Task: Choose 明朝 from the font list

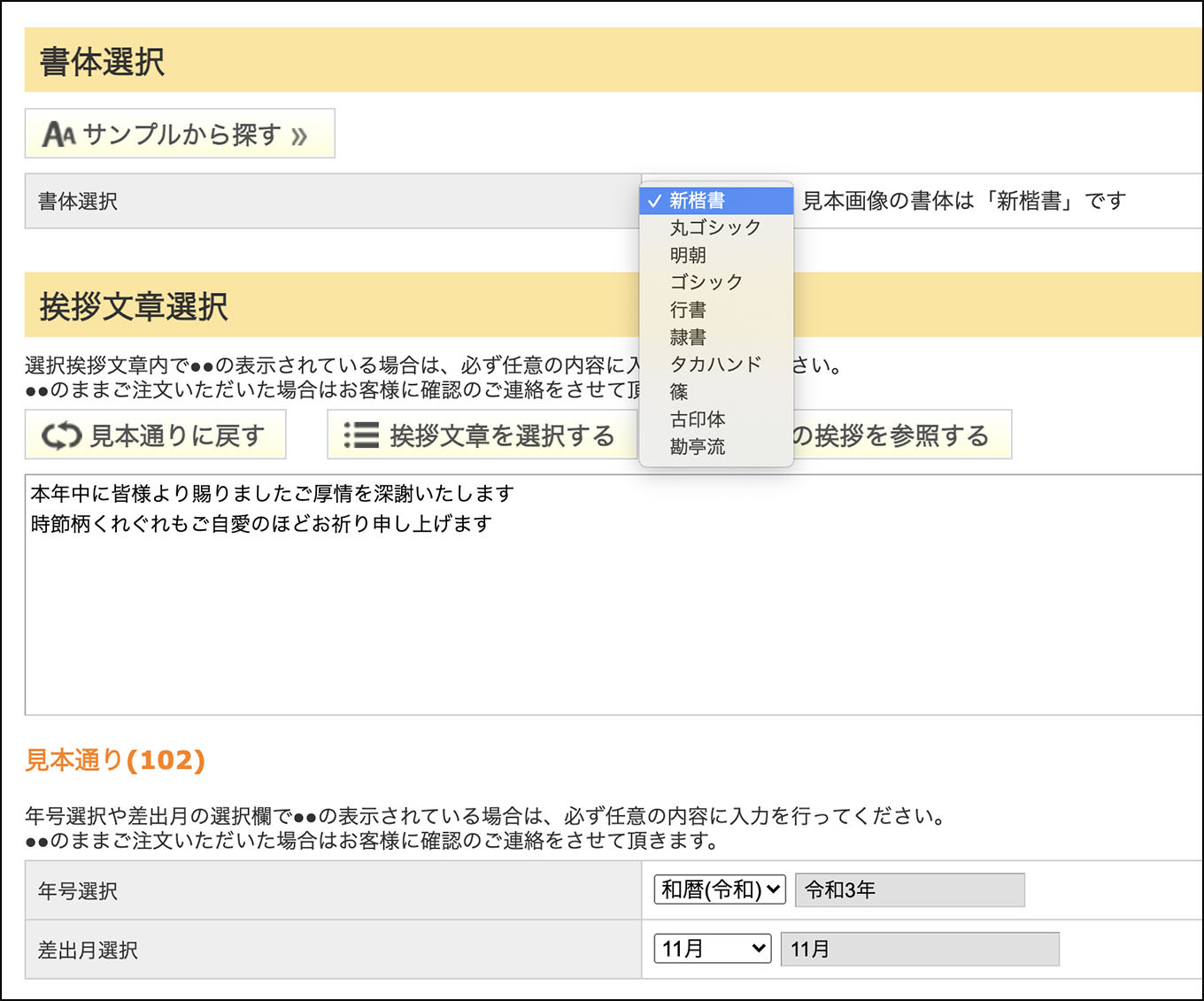Action: pyautogui.click(x=716, y=255)
